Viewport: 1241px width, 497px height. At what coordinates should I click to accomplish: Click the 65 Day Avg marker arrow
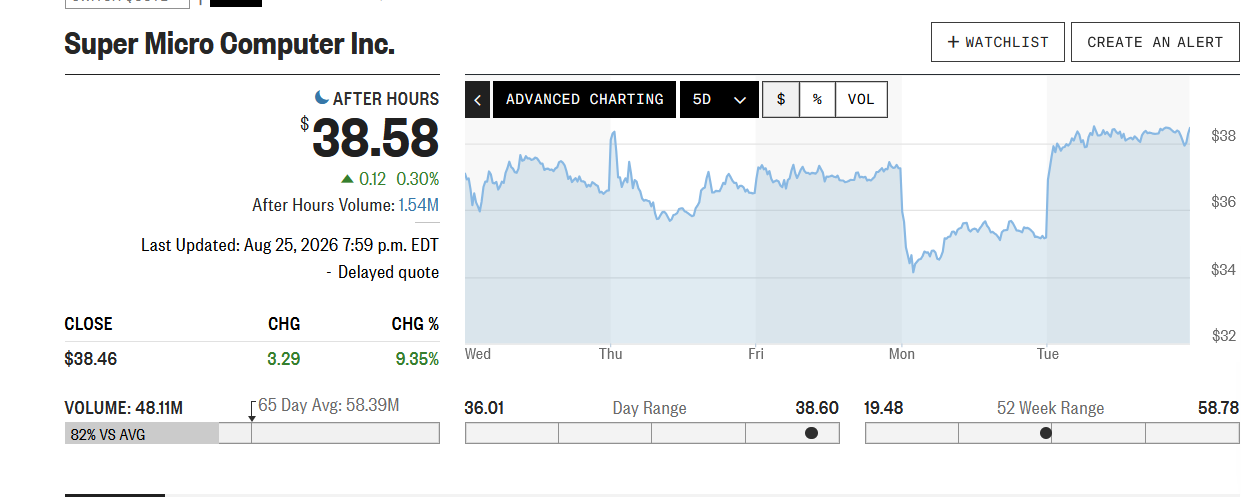251,418
